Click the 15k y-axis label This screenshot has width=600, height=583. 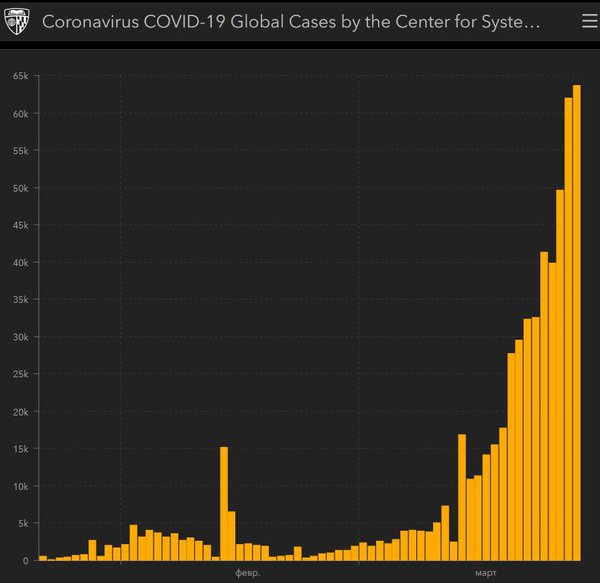21,449
